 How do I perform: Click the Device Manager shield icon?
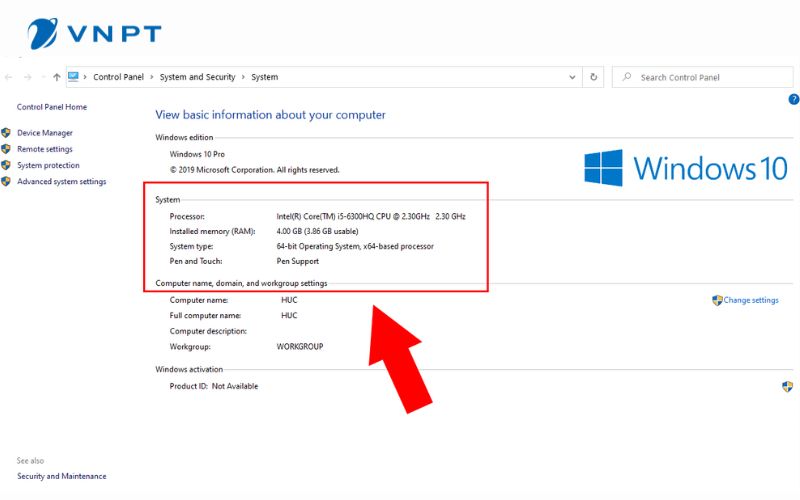tap(7, 133)
